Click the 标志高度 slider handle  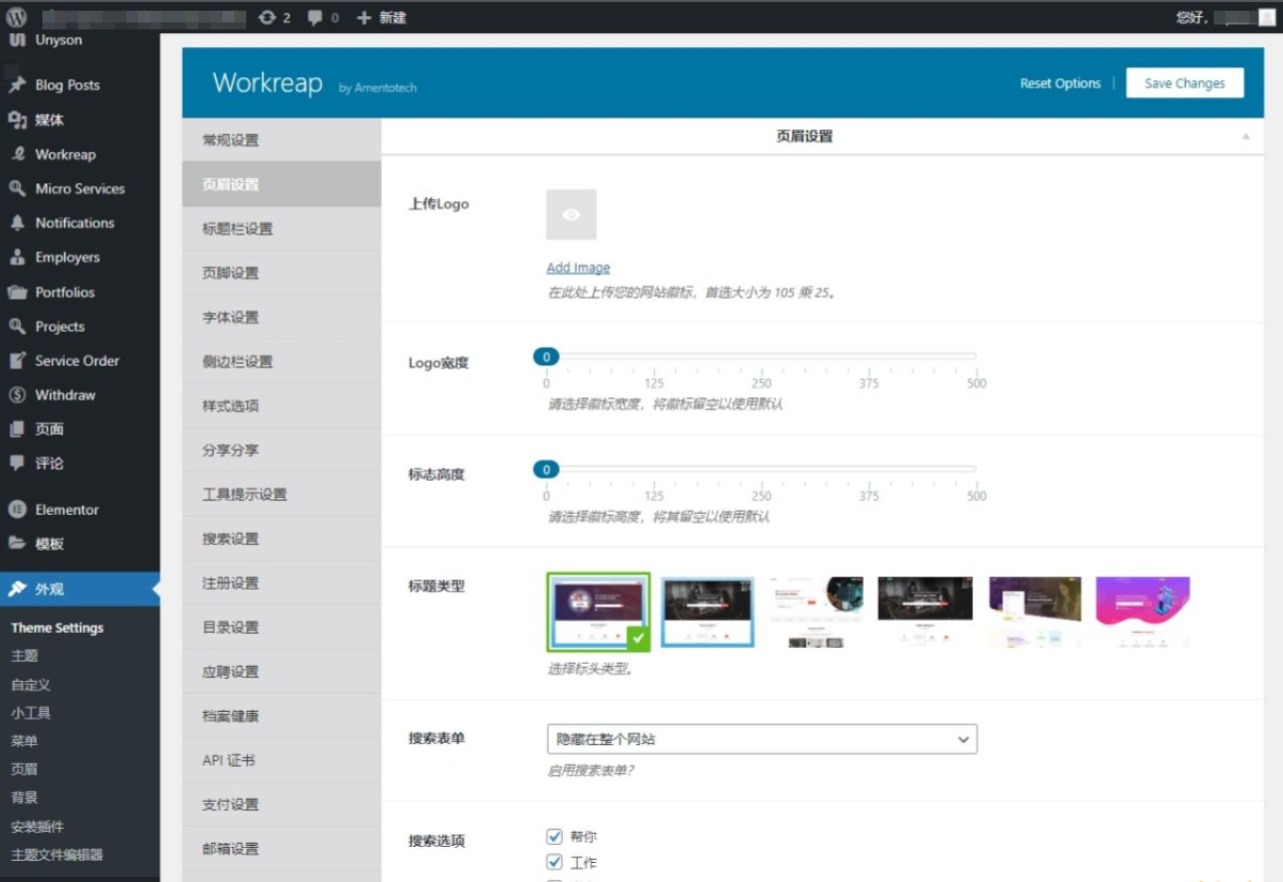click(x=546, y=469)
